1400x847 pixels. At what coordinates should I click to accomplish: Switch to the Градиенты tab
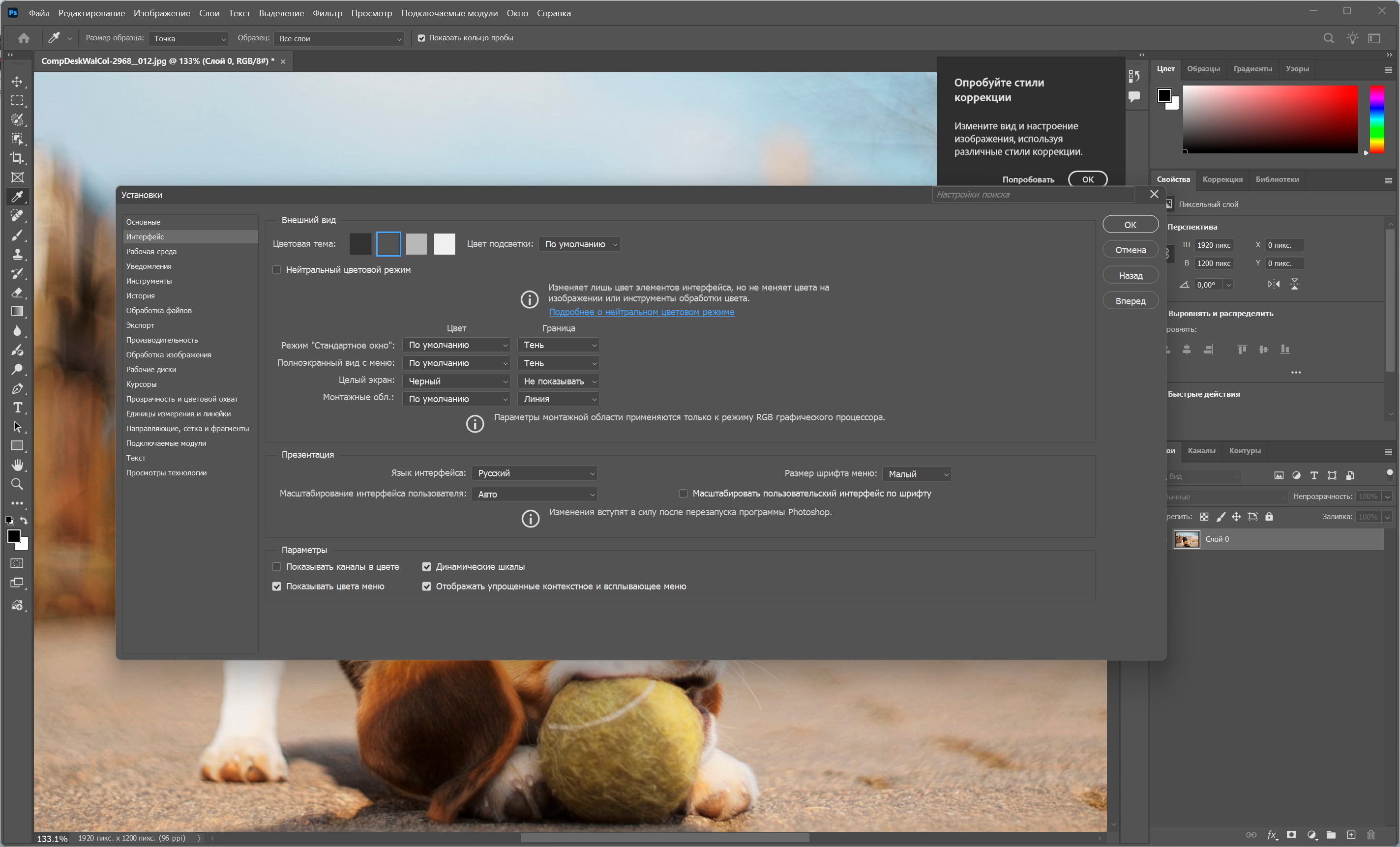(1252, 69)
